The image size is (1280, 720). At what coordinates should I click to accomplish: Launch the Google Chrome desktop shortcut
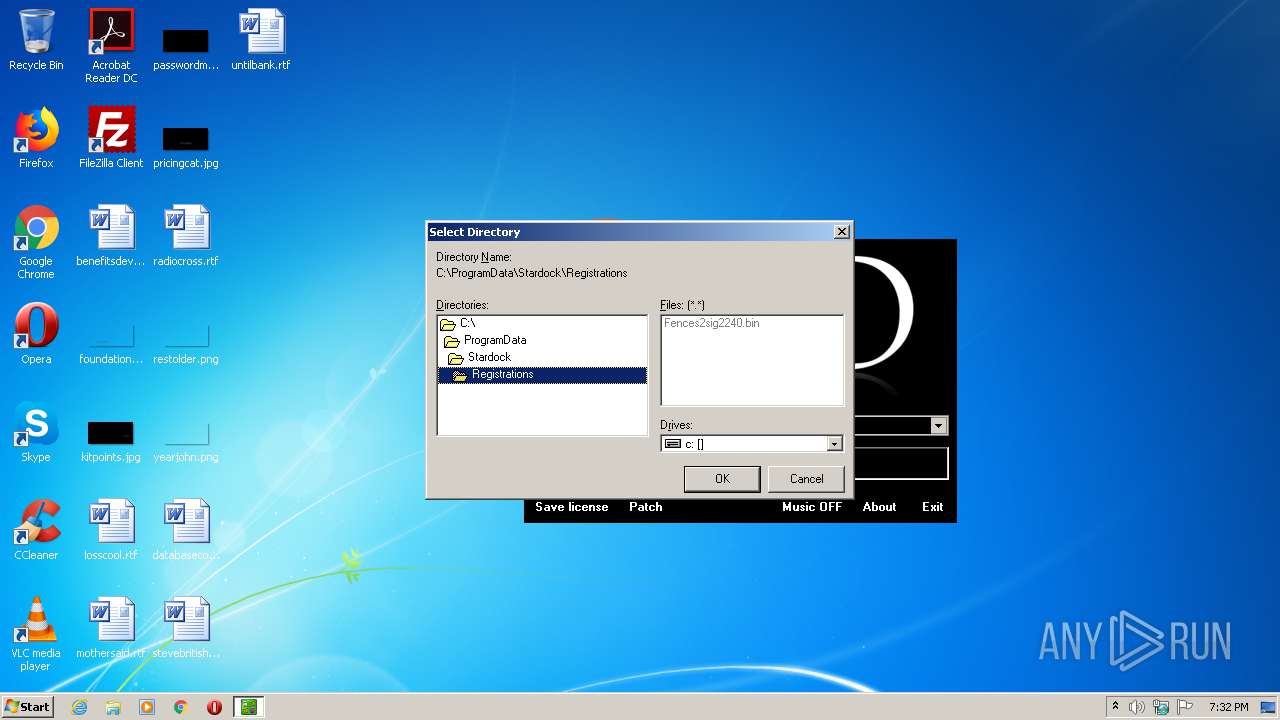pyautogui.click(x=36, y=241)
